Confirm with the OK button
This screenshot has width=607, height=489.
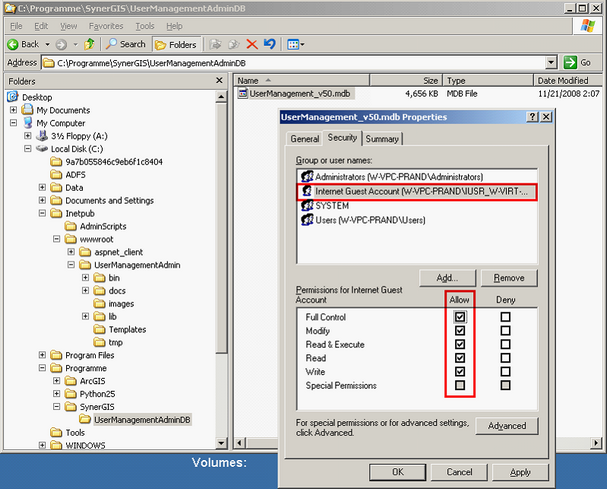398,472
